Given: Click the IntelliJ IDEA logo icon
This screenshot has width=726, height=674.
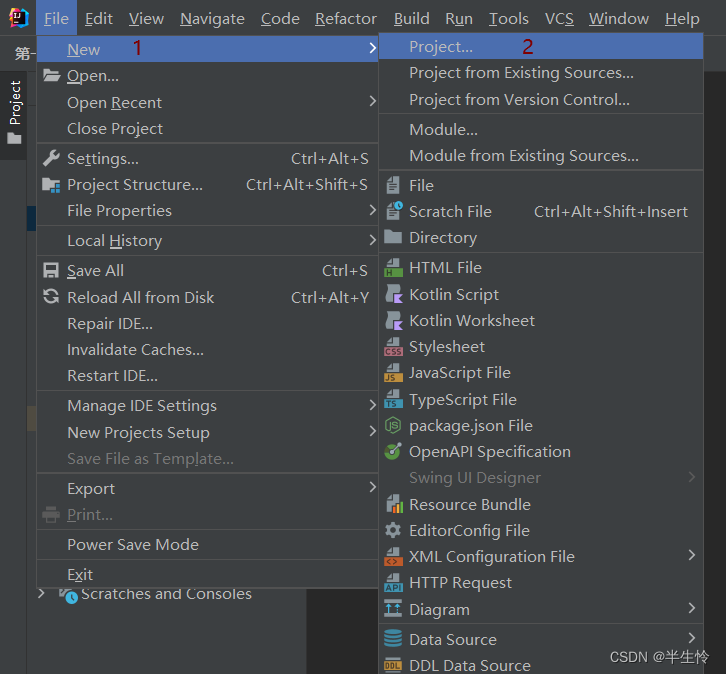Looking at the screenshot, I should point(19,18).
